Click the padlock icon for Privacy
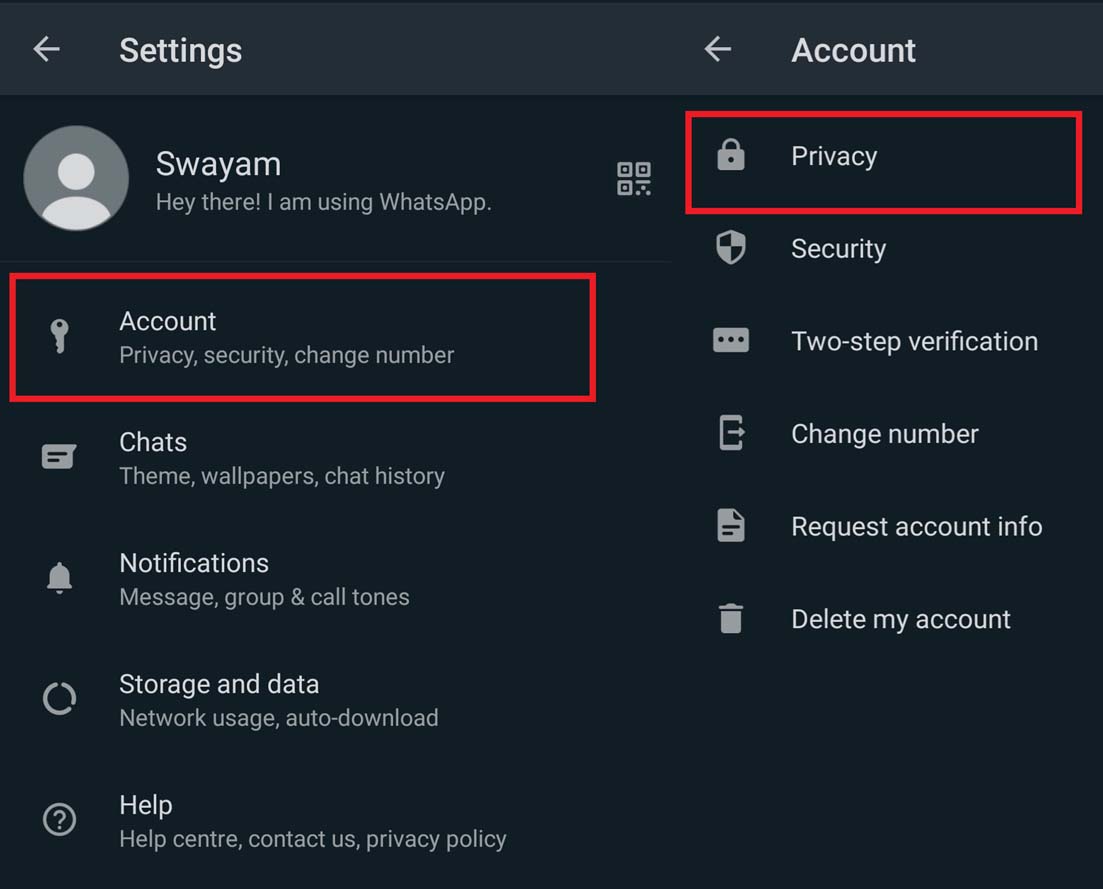Screen dimensions: 1103x889 [x=731, y=155]
